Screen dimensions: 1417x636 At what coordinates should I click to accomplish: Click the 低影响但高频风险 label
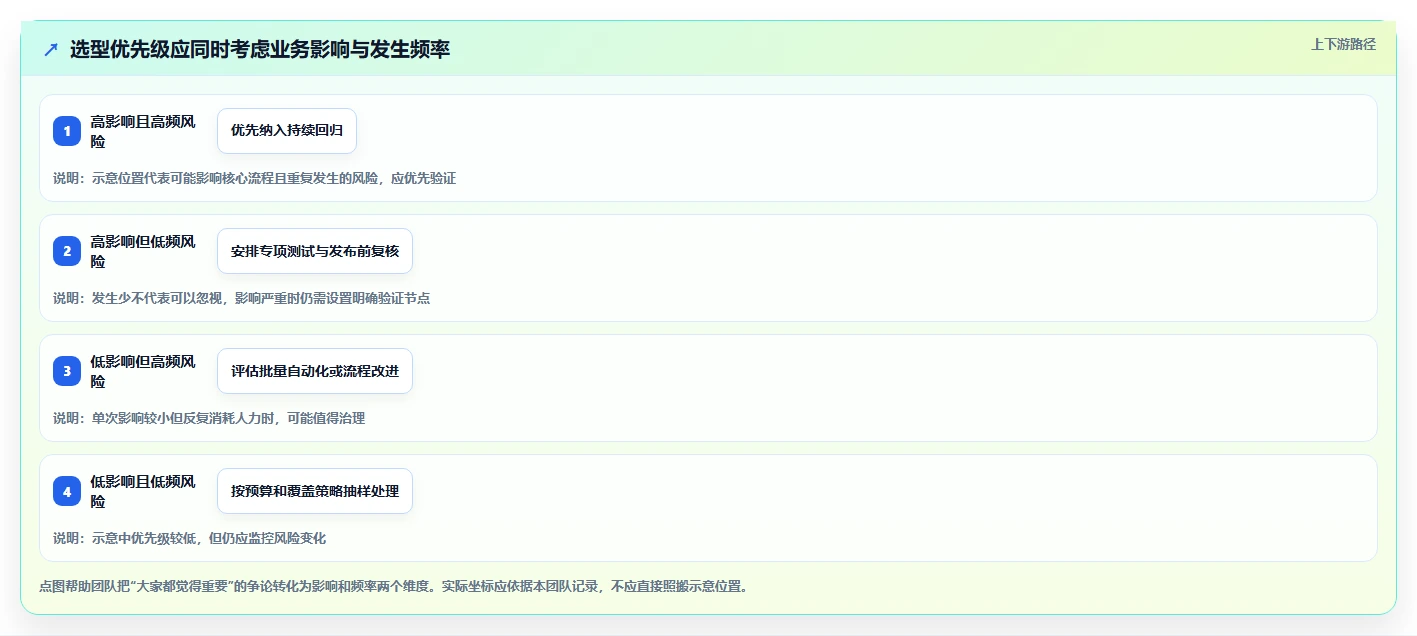pos(143,371)
